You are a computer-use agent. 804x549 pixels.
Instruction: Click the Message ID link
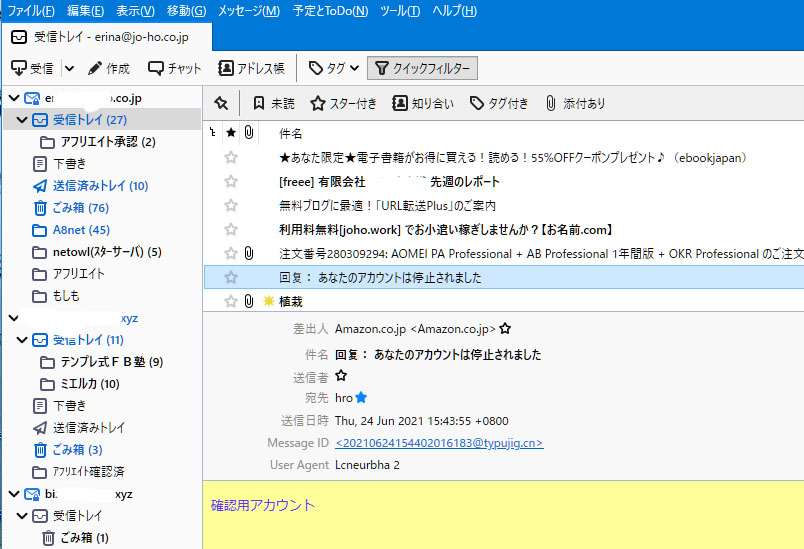tap(439, 443)
